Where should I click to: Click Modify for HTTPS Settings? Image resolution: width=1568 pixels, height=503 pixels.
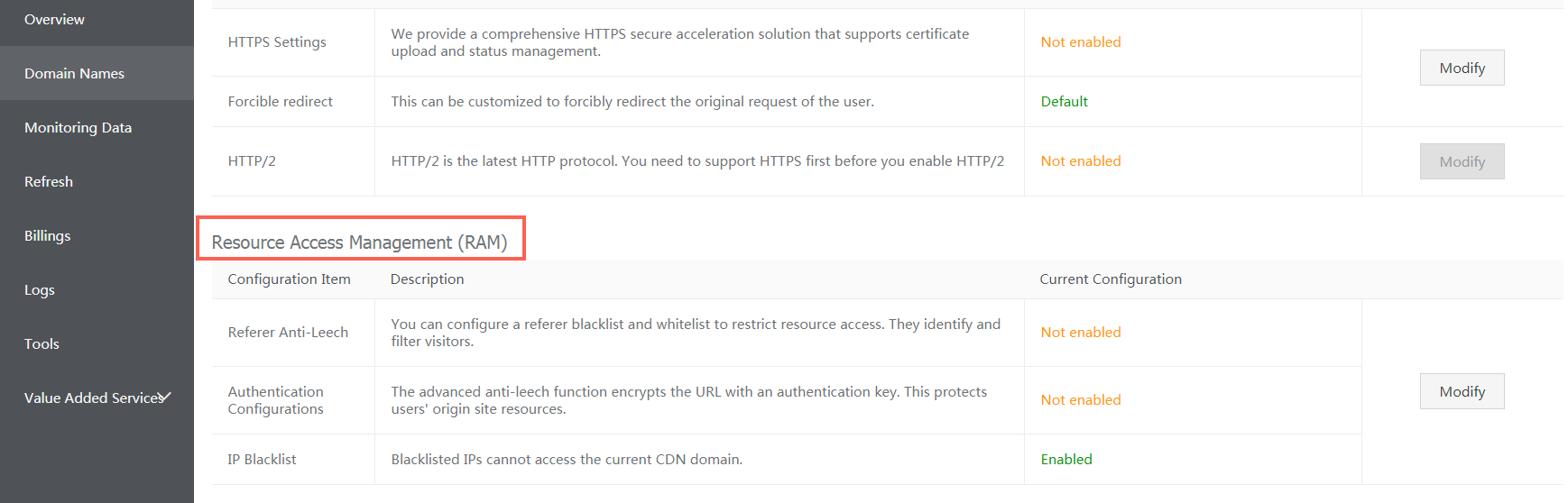tap(1462, 68)
